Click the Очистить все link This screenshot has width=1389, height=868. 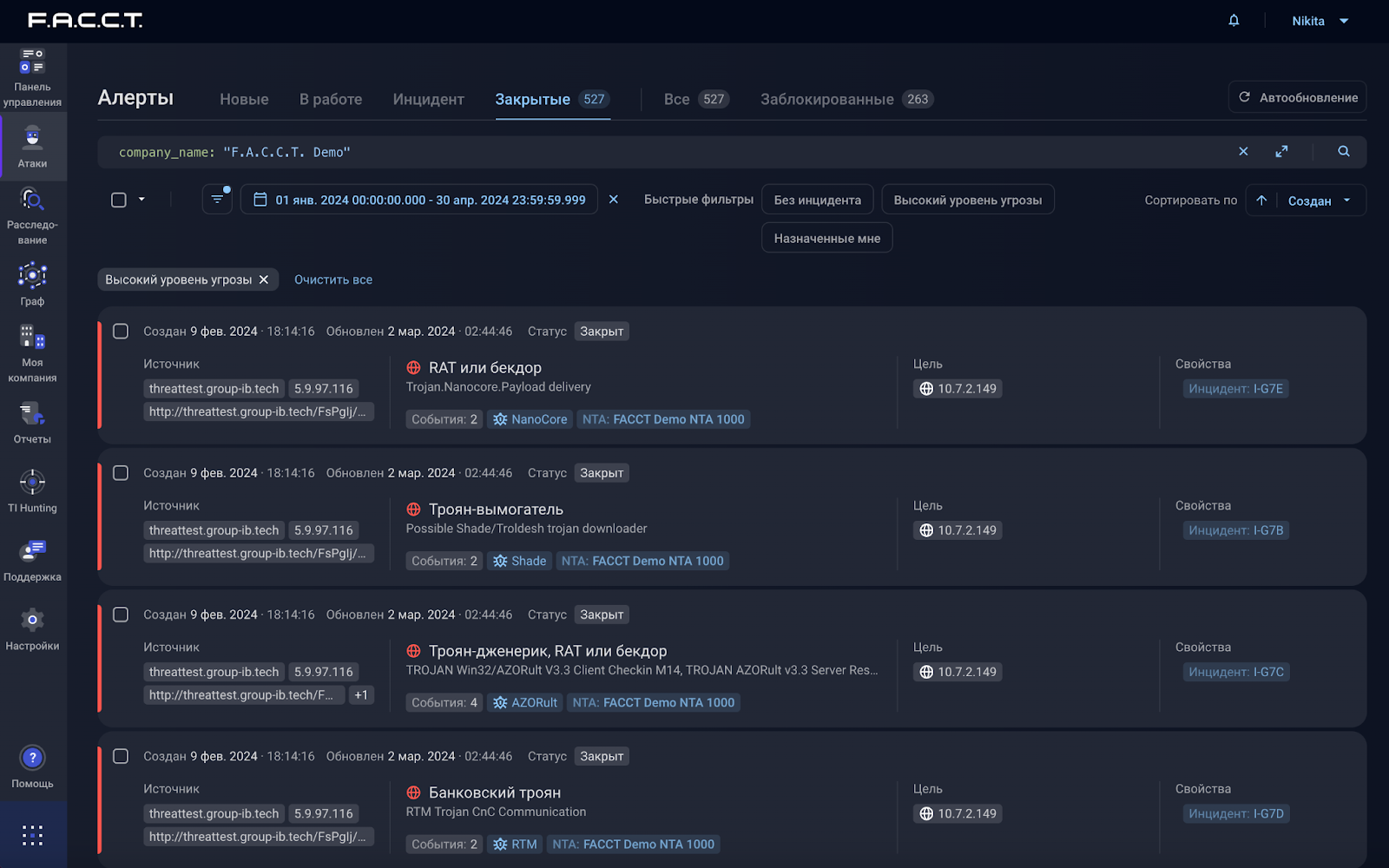click(x=333, y=279)
